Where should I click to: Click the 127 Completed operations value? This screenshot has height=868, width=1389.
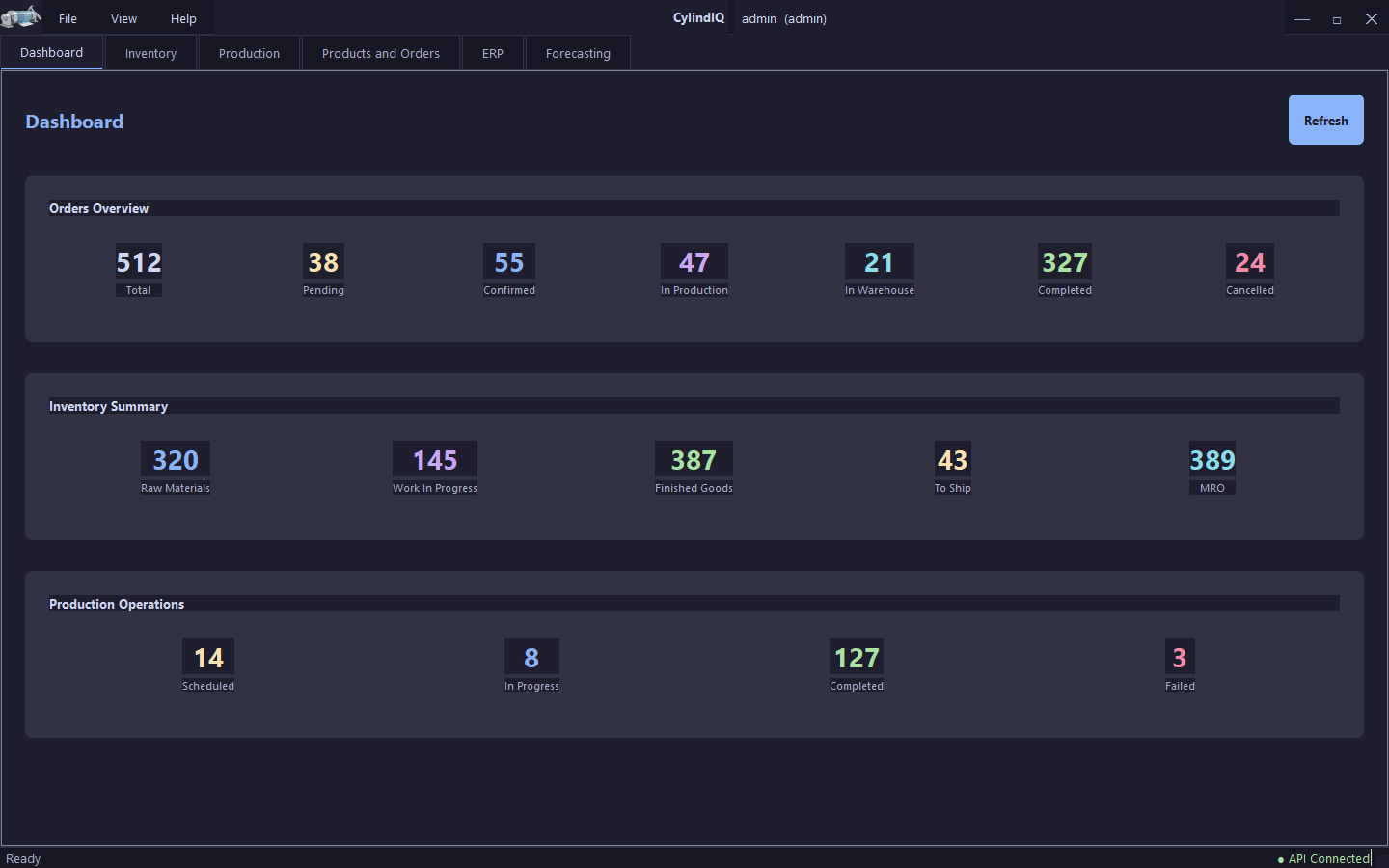(857, 658)
